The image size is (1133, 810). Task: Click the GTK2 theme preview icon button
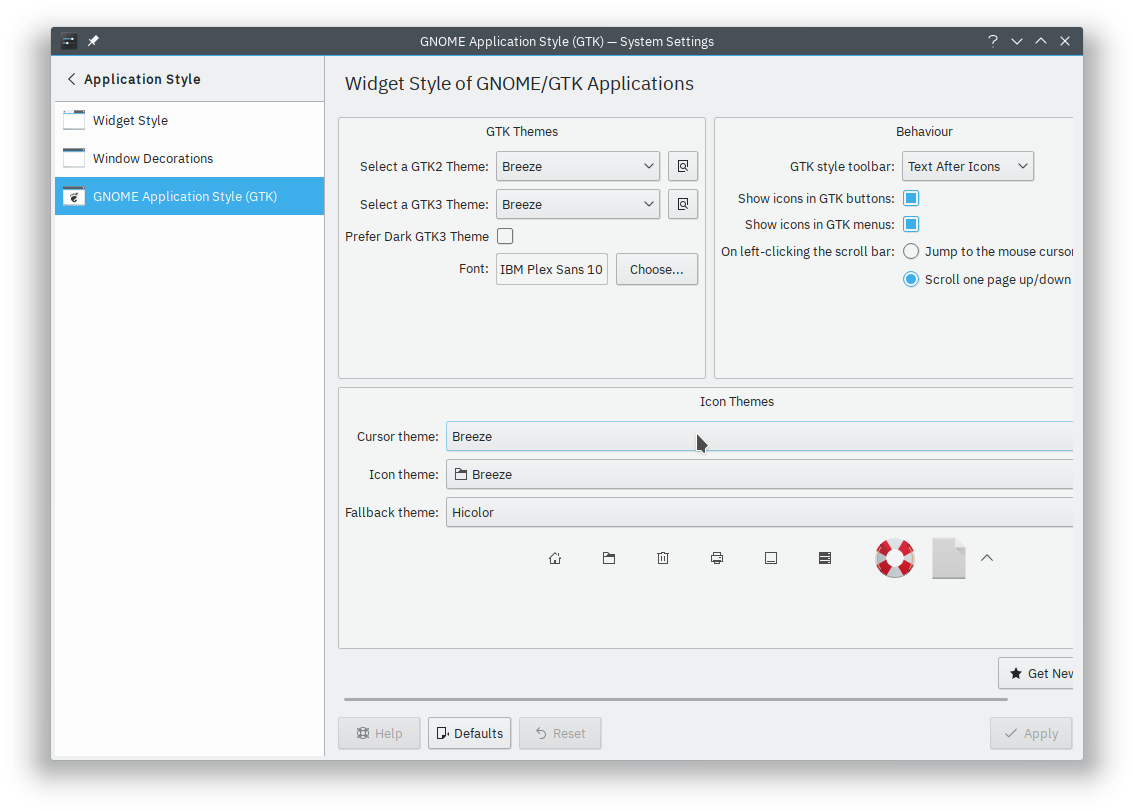(683, 166)
